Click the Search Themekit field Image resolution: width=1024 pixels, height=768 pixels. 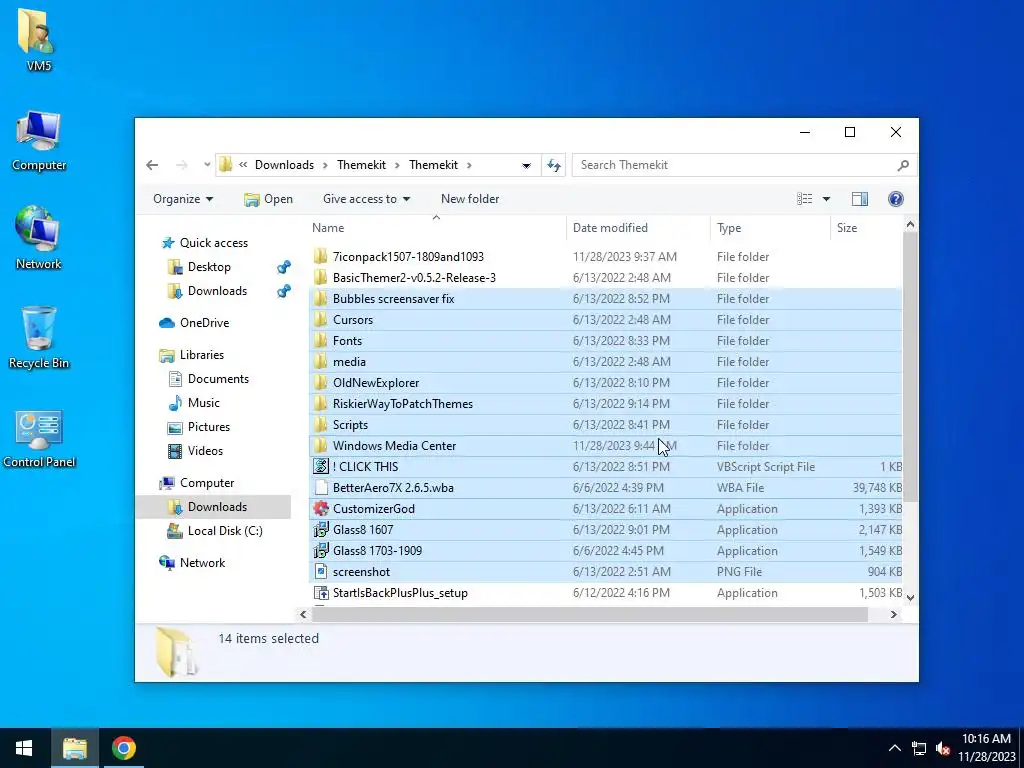(x=744, y=165)
